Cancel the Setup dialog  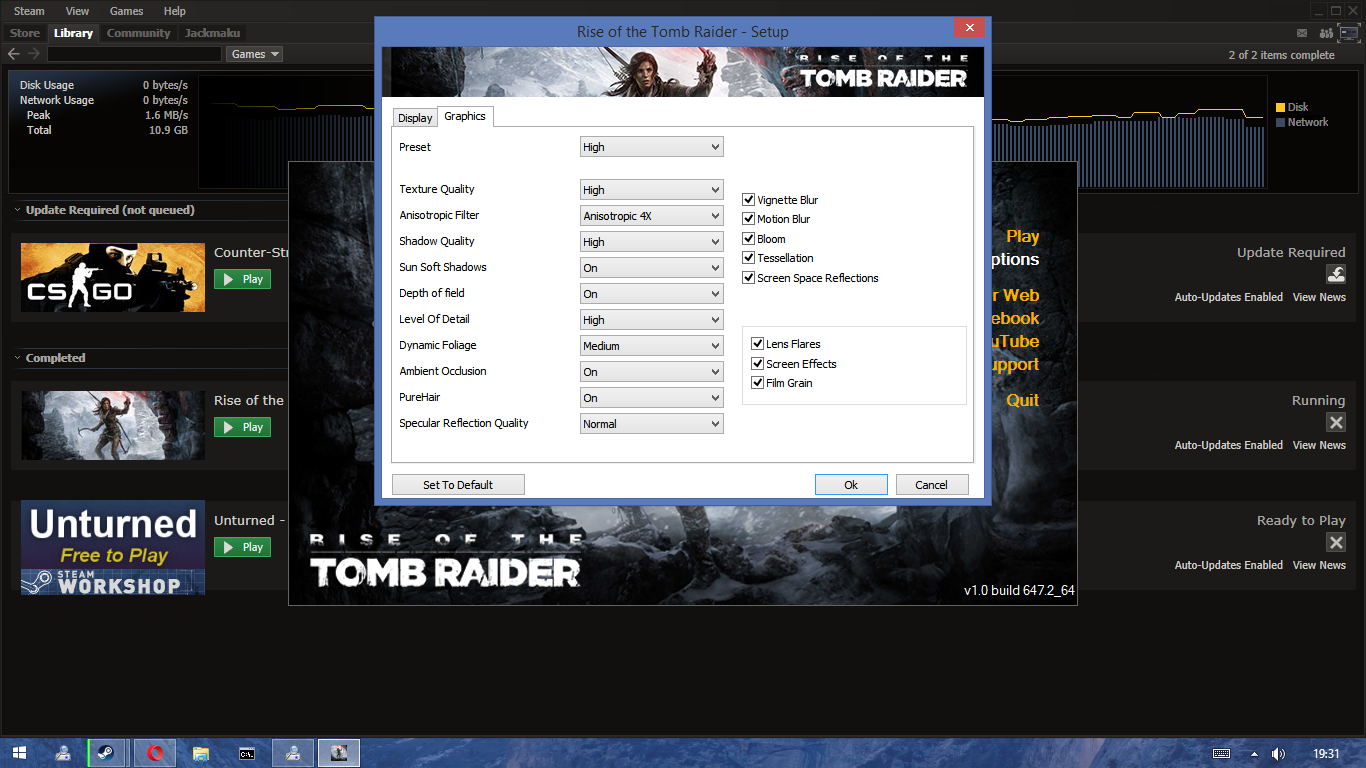click(x=931, y=485)
